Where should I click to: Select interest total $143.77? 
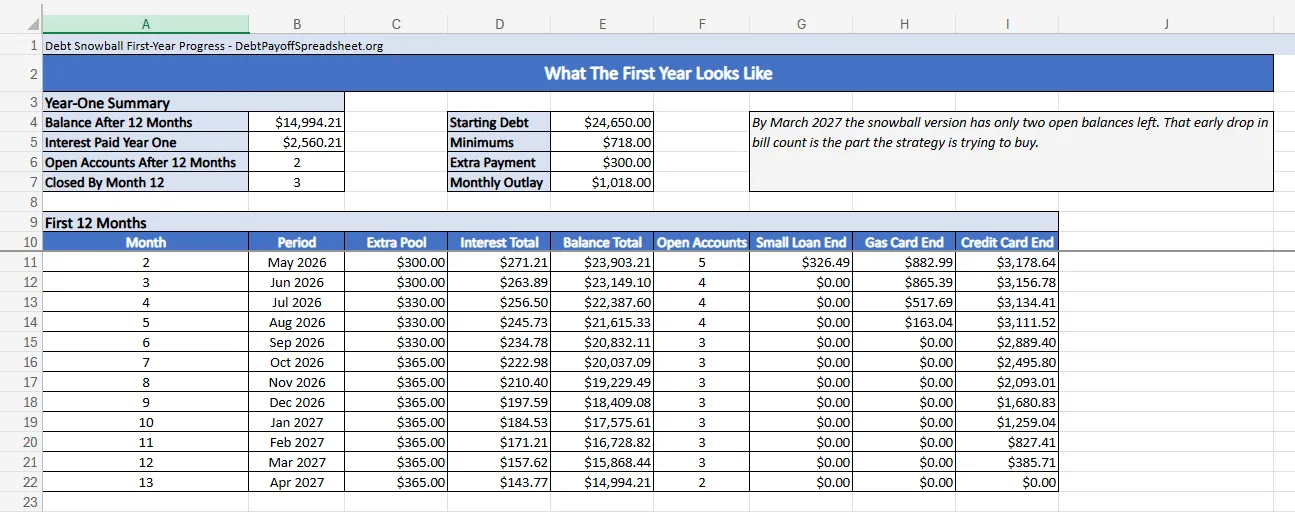[x=499, y=482]
